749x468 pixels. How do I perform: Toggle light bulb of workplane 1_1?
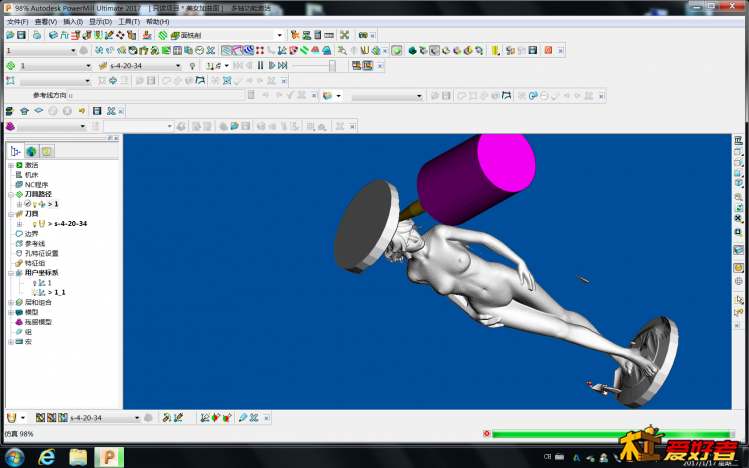[34, 293]
